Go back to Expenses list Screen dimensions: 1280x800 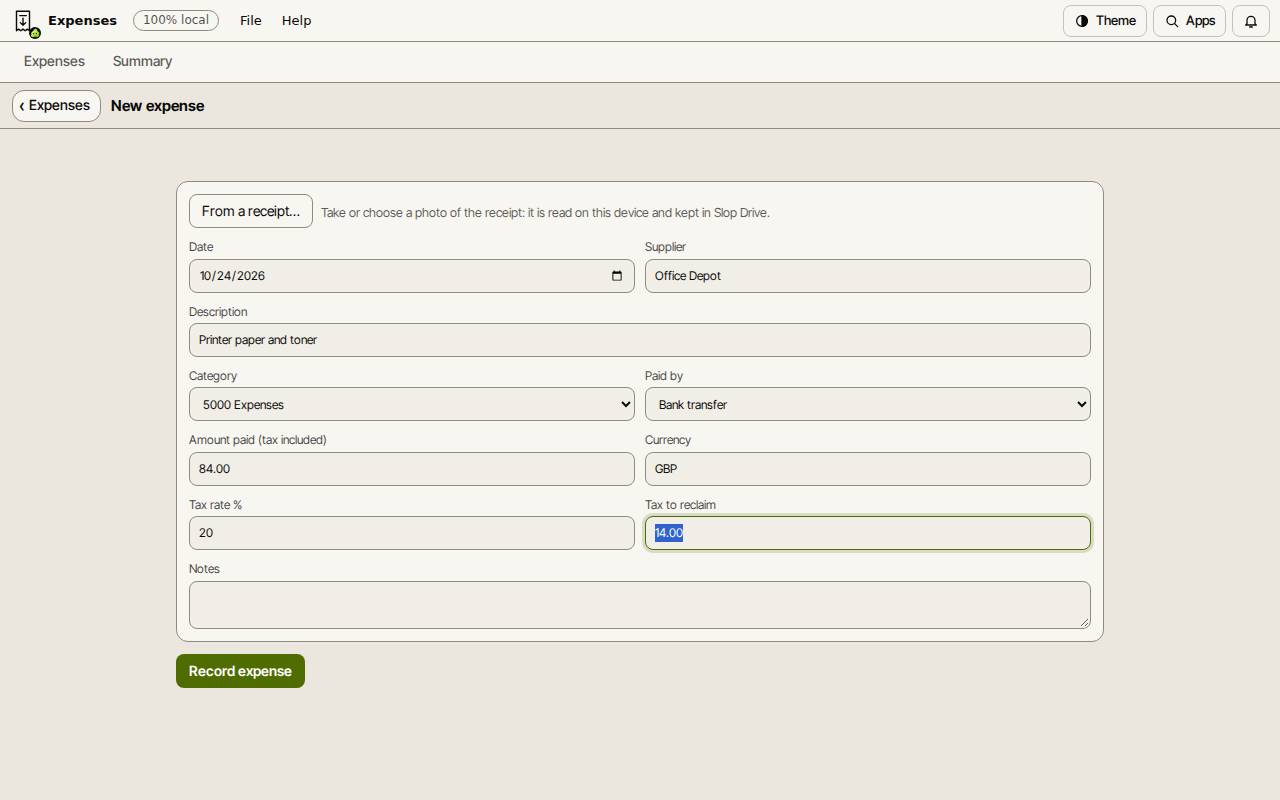point(56,106)
